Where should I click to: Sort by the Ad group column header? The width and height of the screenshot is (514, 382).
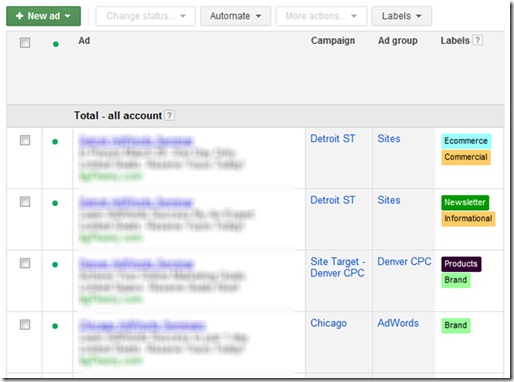397,41
